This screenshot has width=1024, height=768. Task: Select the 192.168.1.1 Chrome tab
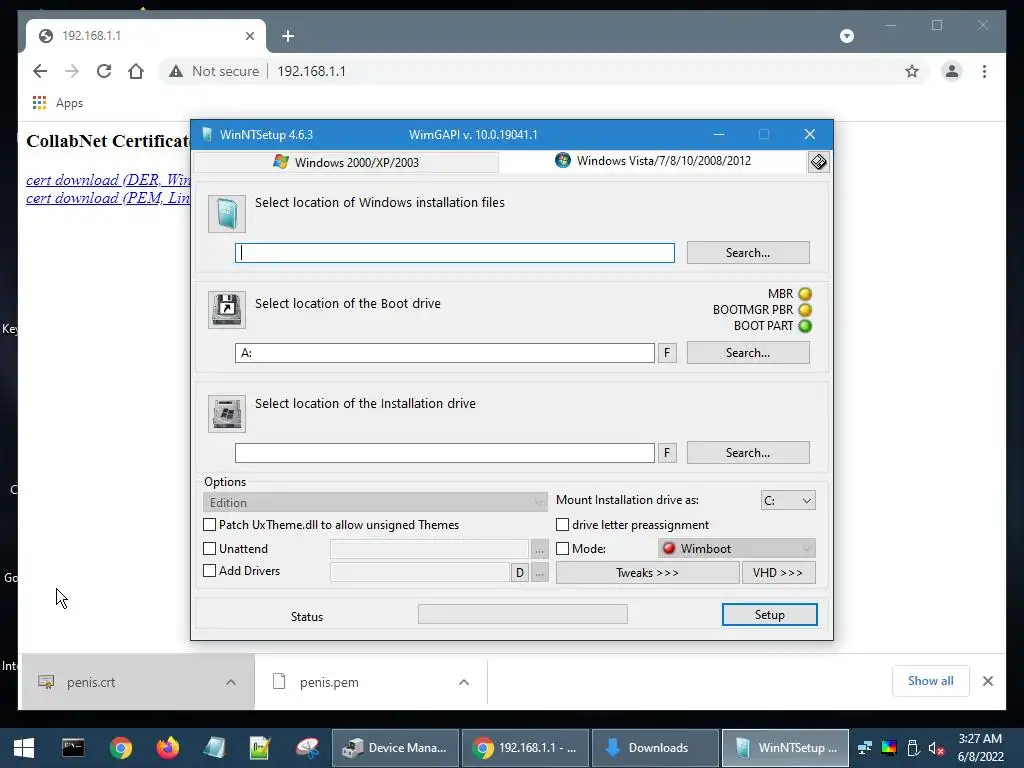pos(146,36)
